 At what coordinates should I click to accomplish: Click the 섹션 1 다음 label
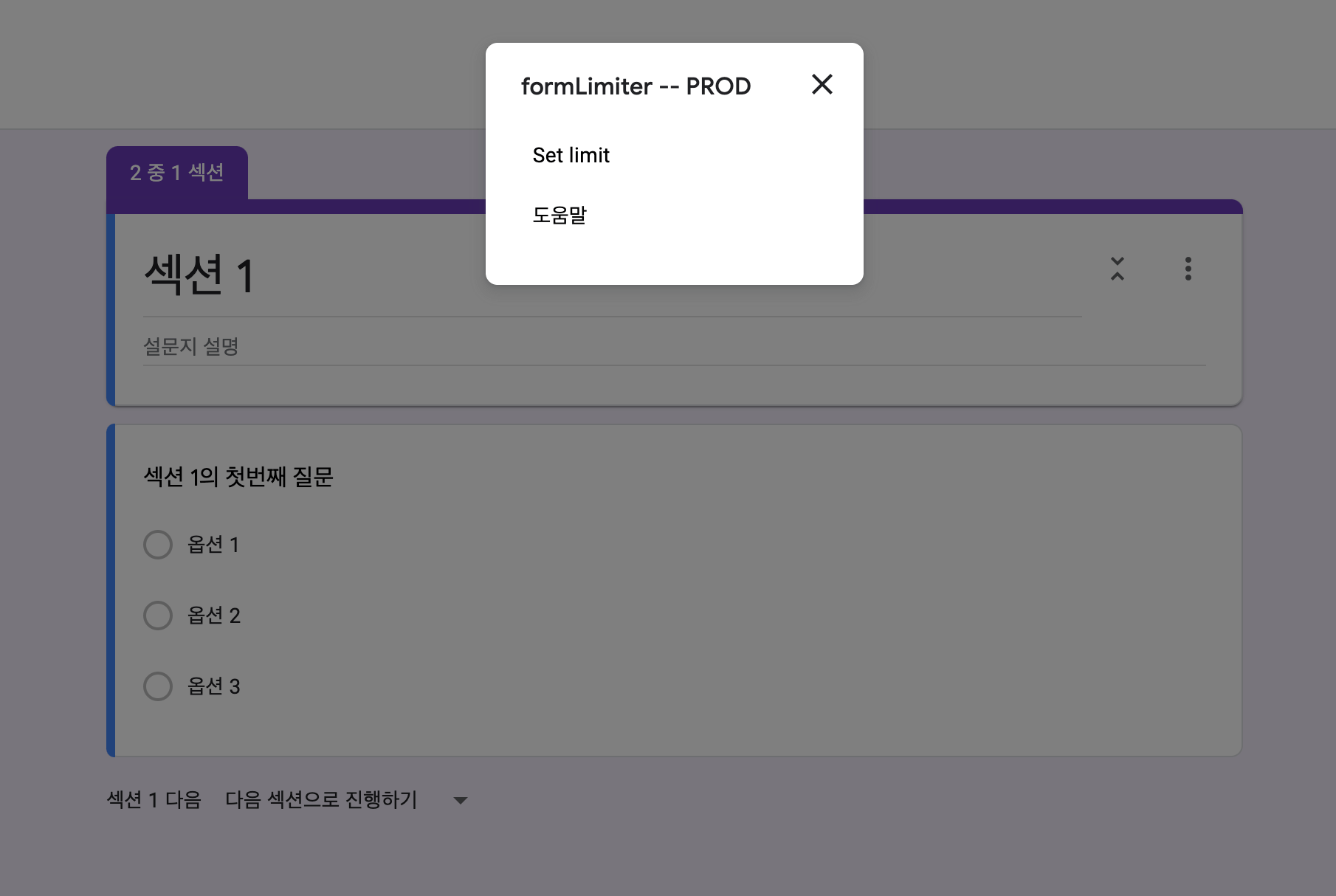coord(154,800)
